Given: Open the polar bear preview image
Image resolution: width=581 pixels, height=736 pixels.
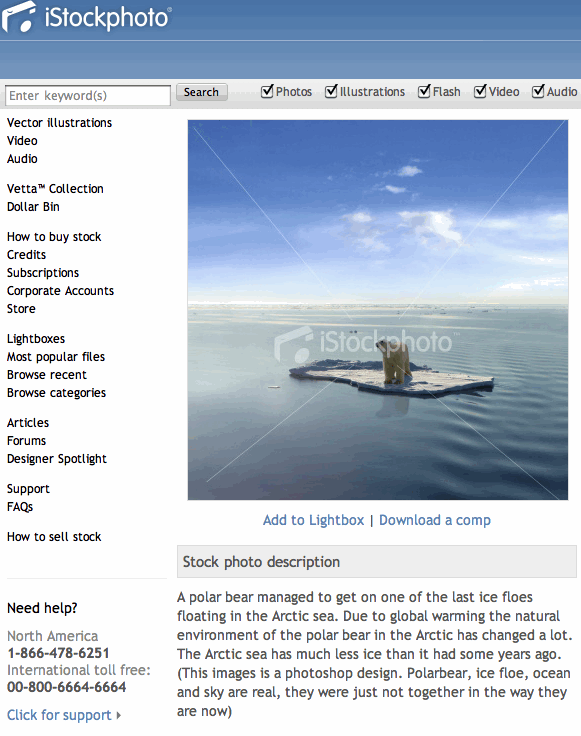Looking at the screenshot, I should pyautogui.click(x=378, y=310).
